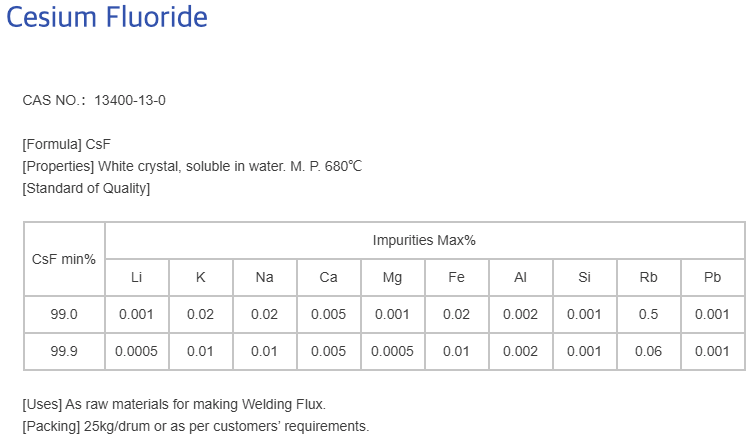
Task: Select the Impurities Max% header cell
Action: coord(425,240)
